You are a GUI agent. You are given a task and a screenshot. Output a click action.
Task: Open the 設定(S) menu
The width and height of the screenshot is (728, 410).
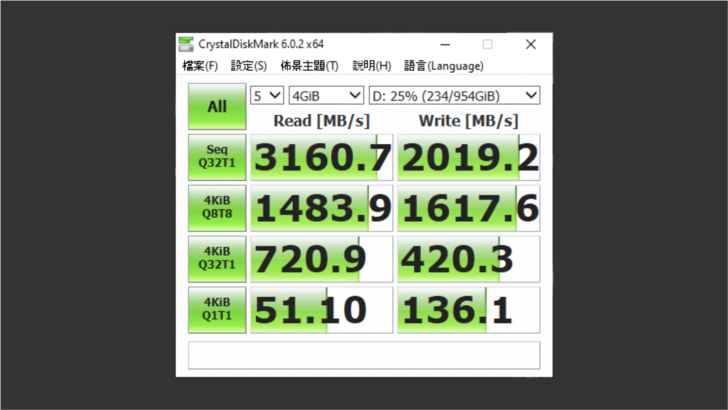[x=249, y=66]
